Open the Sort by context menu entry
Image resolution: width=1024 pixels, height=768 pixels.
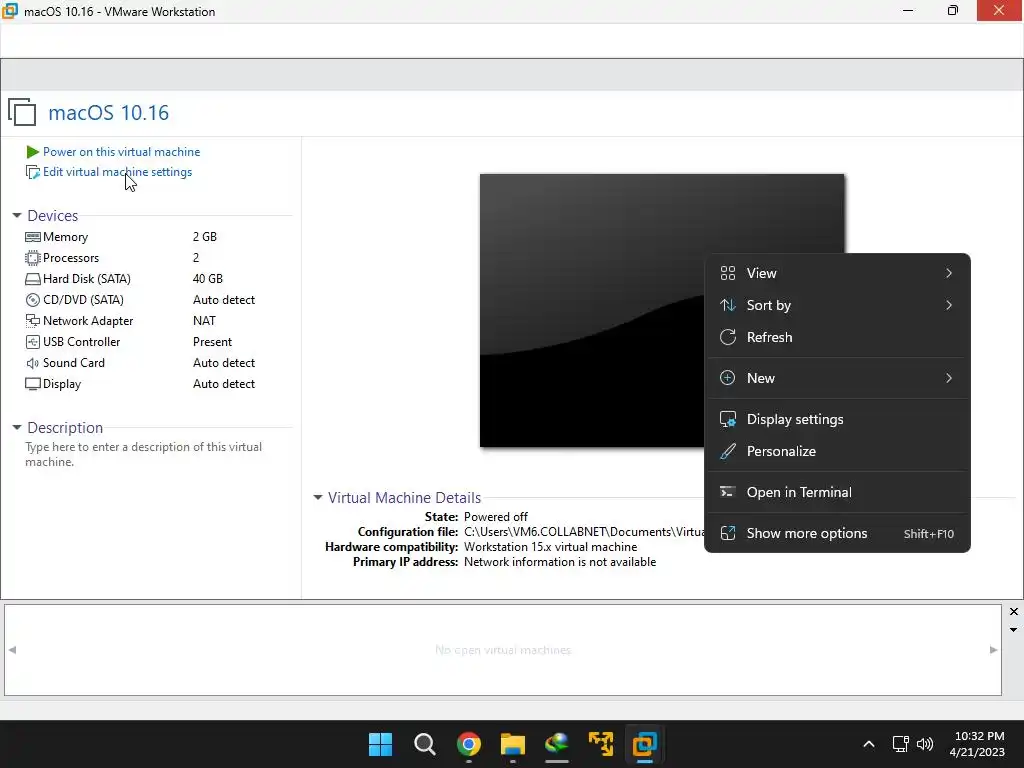click(837, 305)
